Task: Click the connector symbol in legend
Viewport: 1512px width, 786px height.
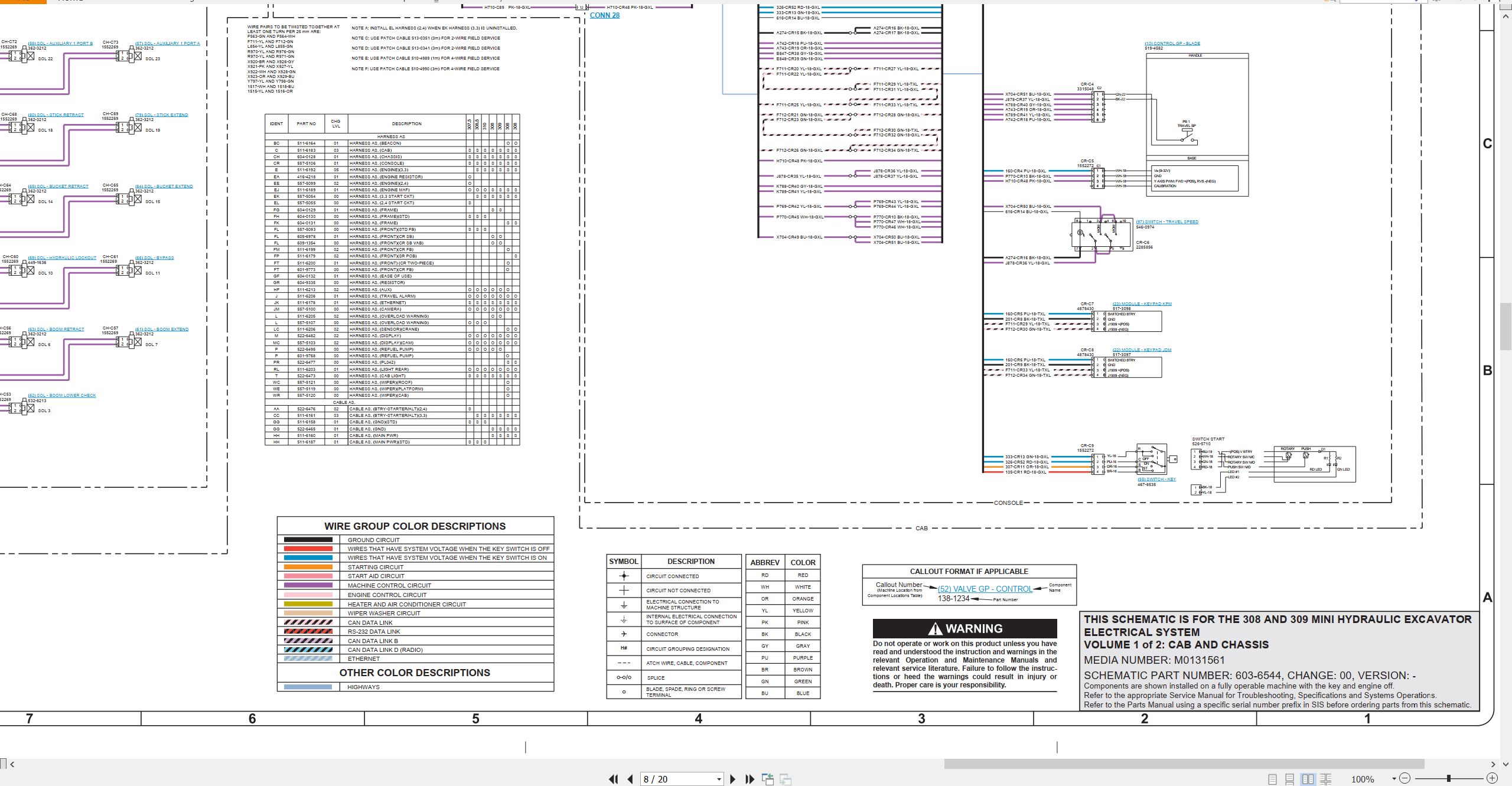Action: [624, 634]
